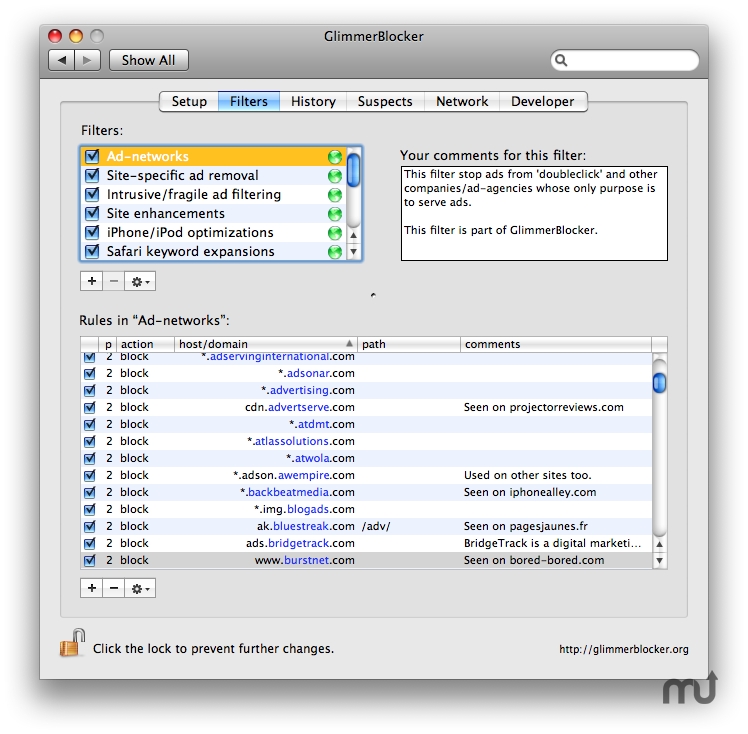Click the forward navigation arrow
This screenshot has width=748, height=734.
click(87, 60)
